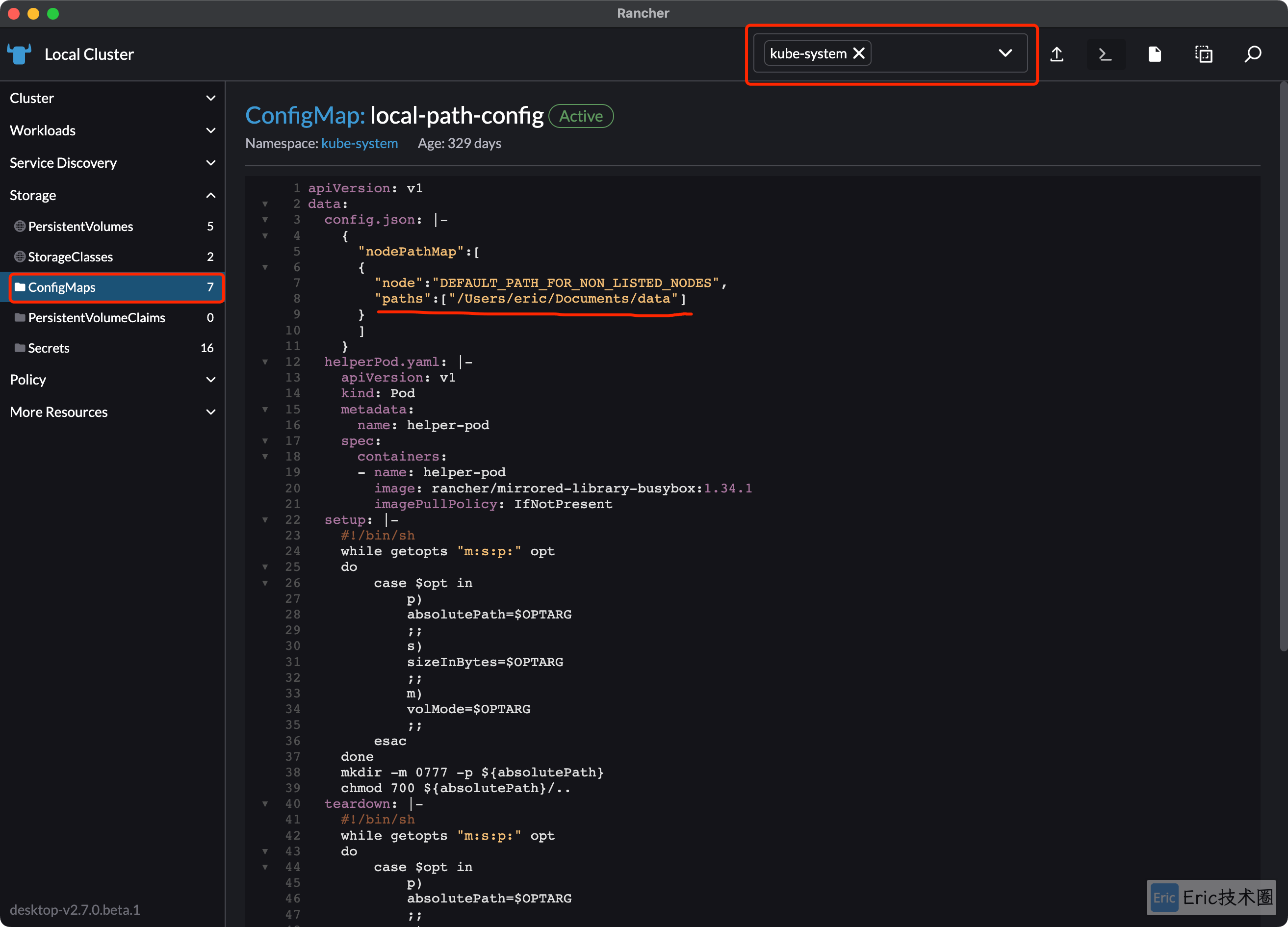
Task: Open PersistentVolumes in the sidebar
Action: coord(112,226)
